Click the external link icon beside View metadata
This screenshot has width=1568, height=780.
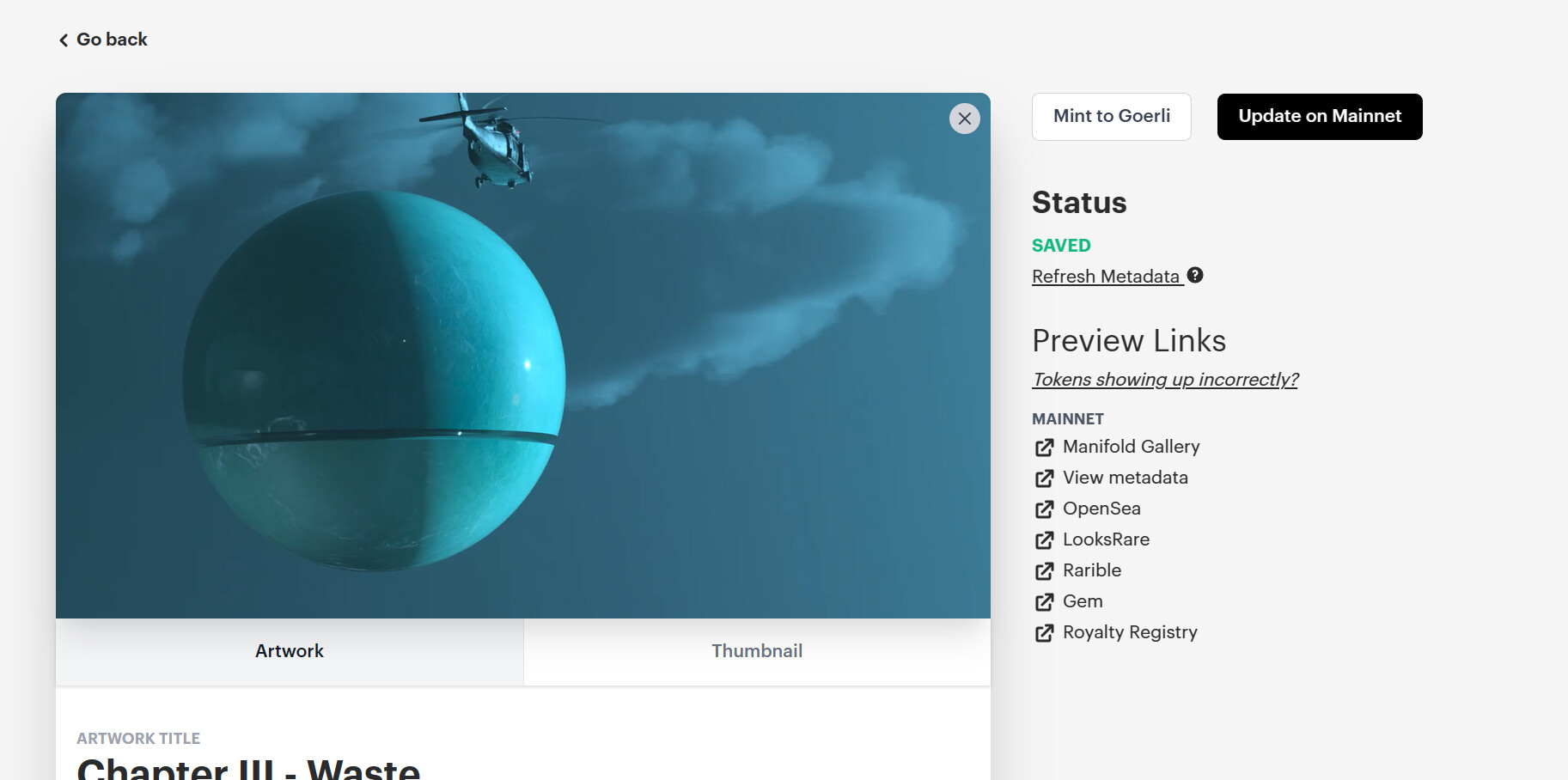(x=1044, y=478)
